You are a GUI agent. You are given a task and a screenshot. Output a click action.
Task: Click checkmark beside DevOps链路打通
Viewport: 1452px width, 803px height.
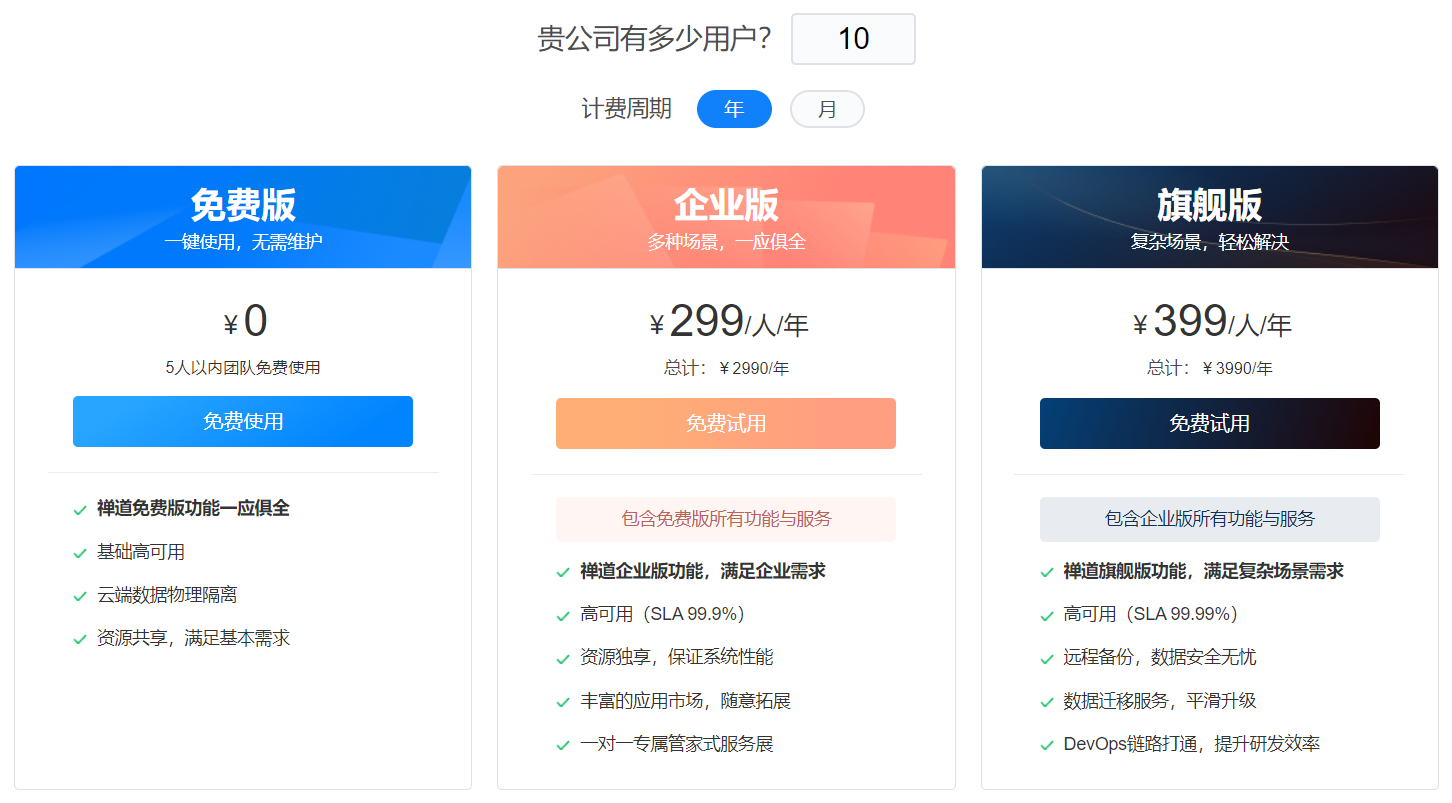(x=1047, y=745)
